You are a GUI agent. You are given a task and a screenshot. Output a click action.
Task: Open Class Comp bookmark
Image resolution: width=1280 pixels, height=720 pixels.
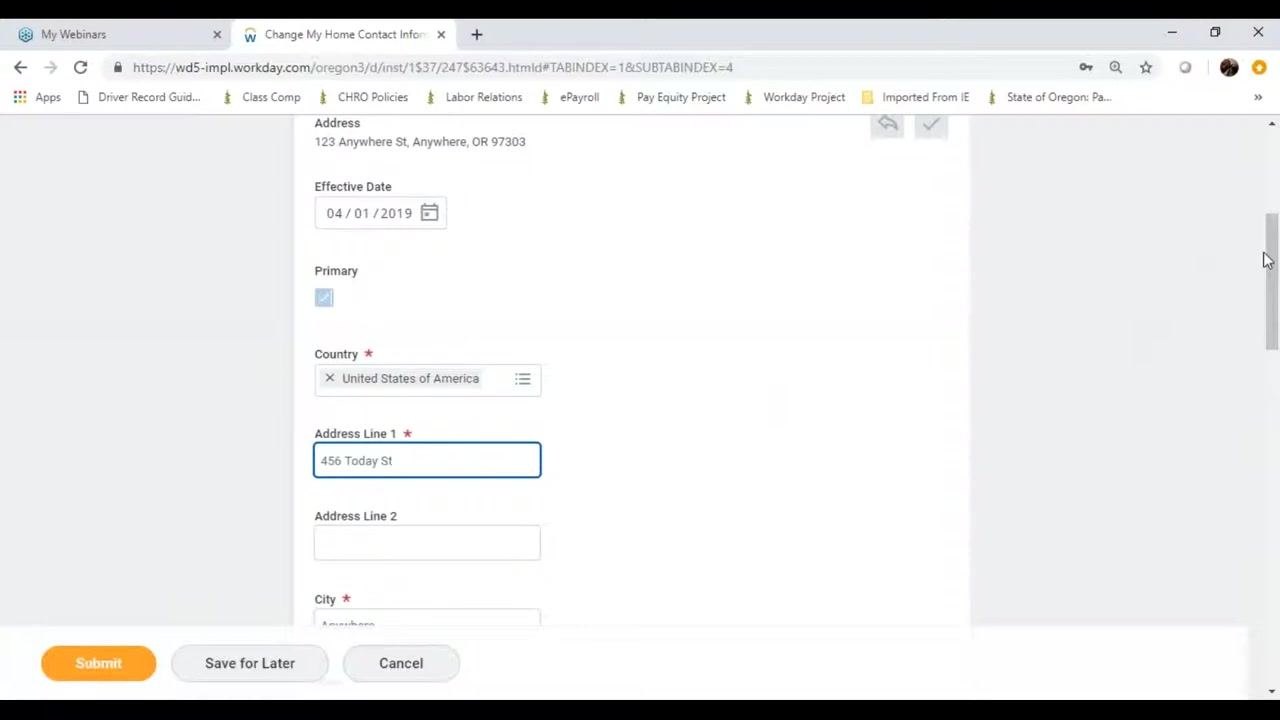coord(261,97)
